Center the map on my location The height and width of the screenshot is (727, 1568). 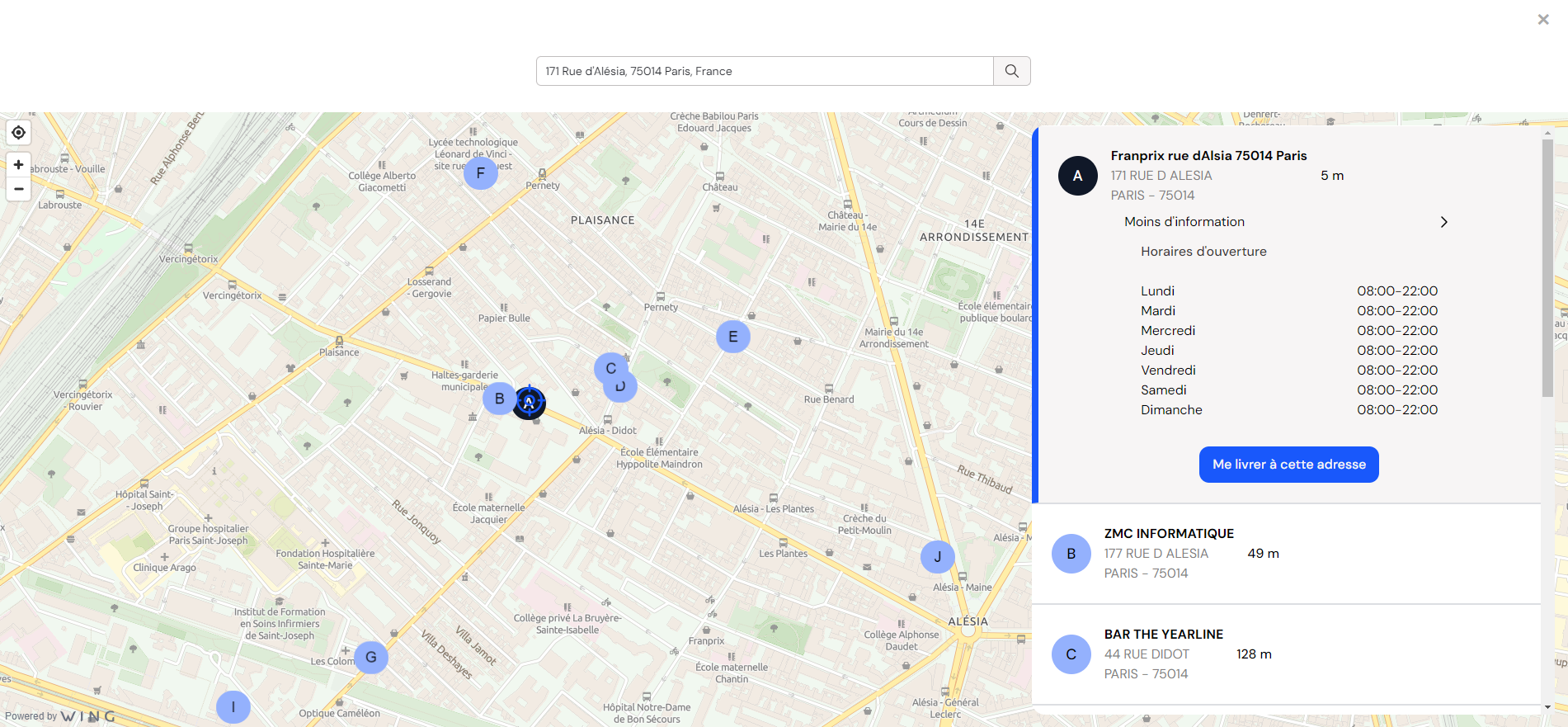click(x=18, y=132)
